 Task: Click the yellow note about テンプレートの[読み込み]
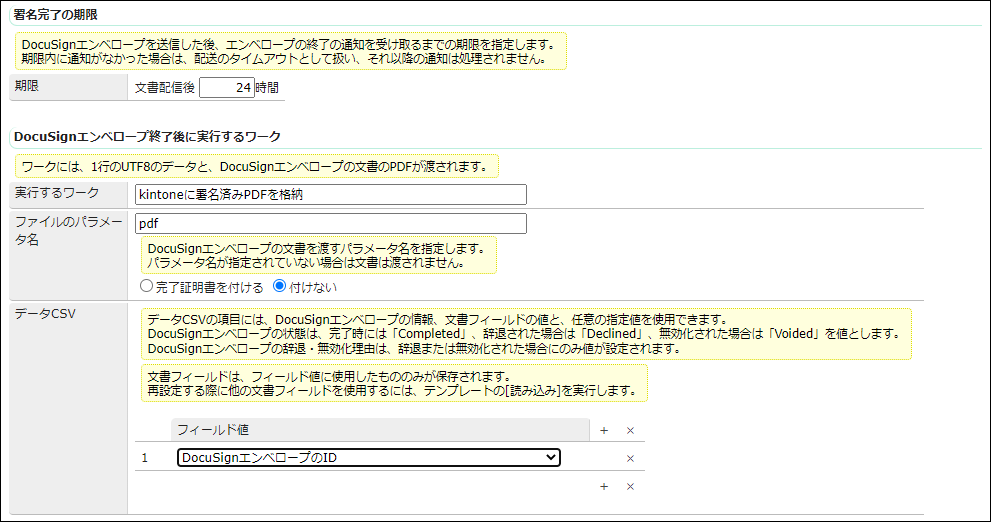point(392,383)
